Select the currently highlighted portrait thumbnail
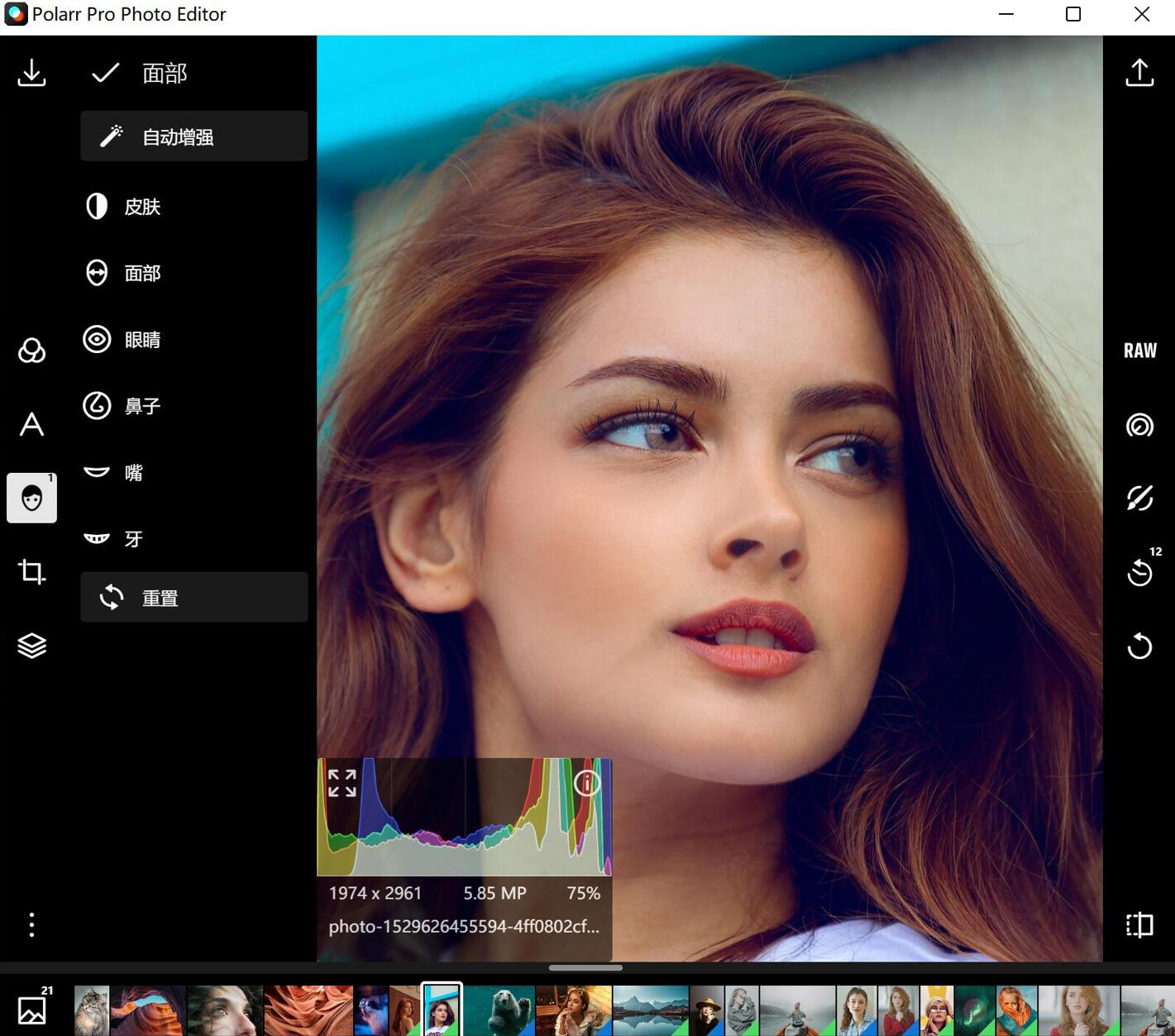This screenshot has height=1036, width=1175. click(442, 1010)
